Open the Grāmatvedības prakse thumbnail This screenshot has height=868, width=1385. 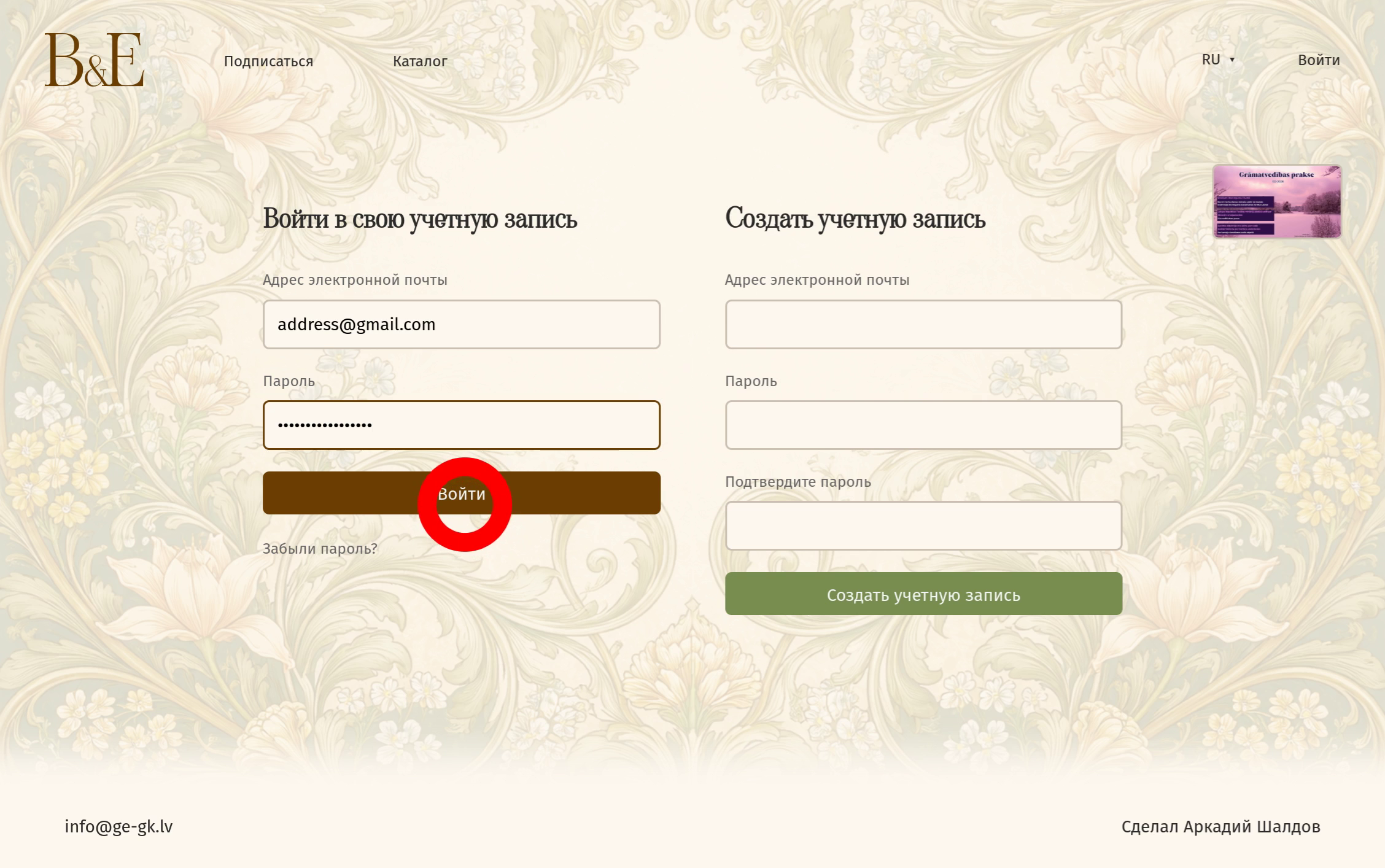(1277, 201)
